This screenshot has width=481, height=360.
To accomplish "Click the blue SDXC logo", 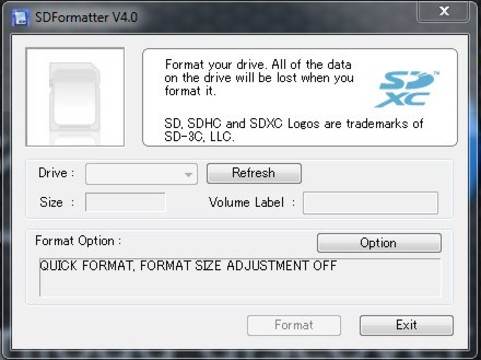I will [x=407, y=89].
